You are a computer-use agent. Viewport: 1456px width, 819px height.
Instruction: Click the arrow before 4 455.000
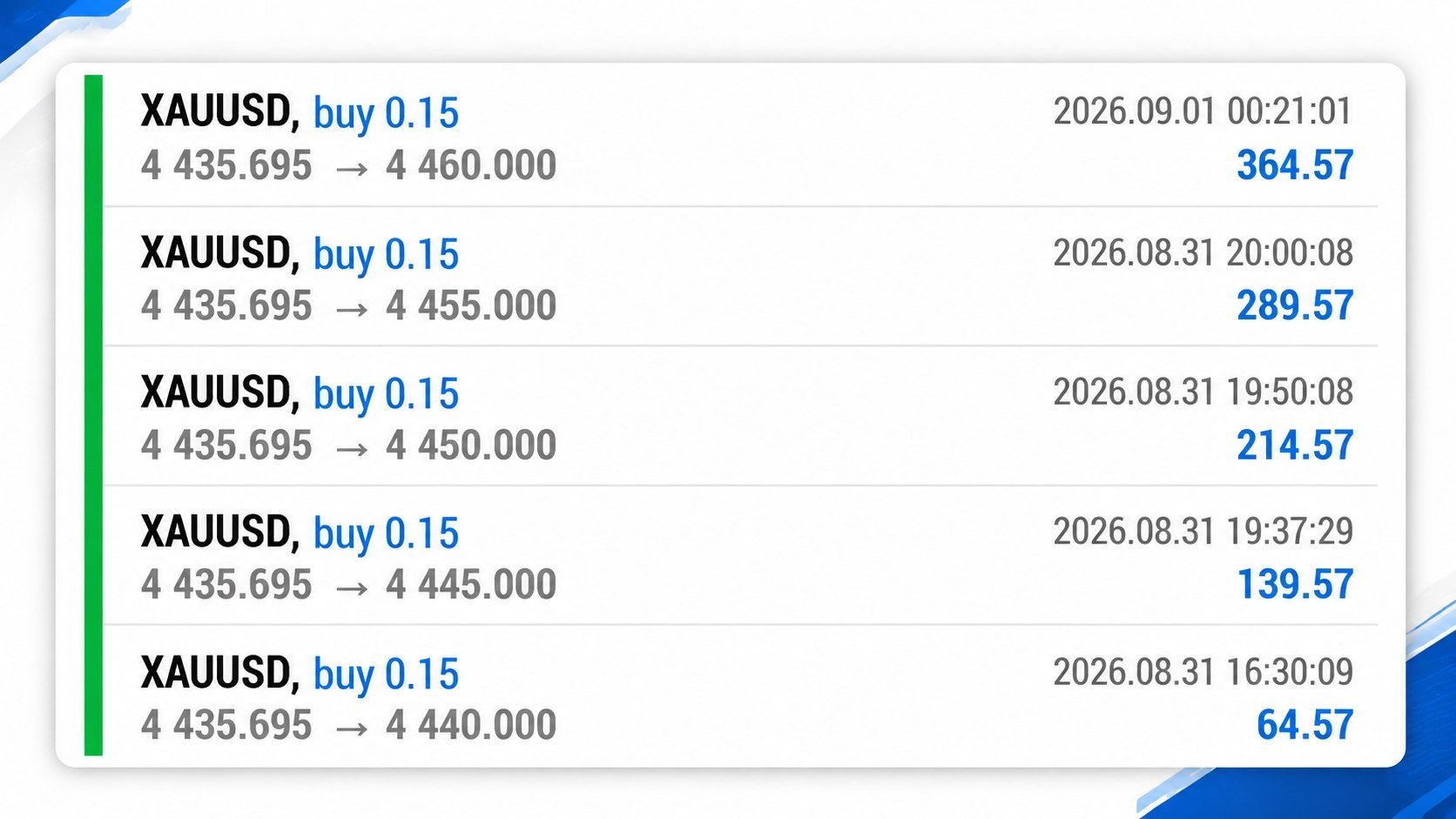352,309
